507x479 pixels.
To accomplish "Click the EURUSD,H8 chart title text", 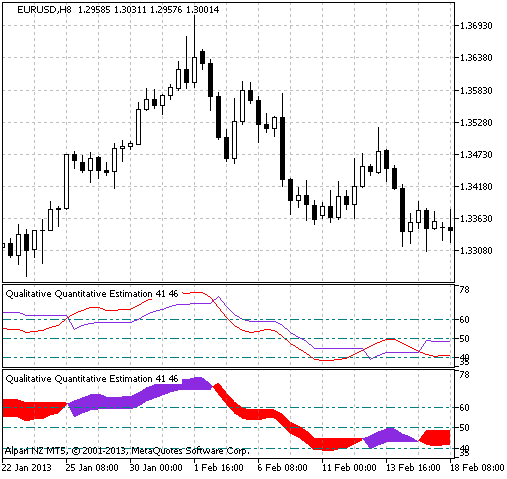I will pos(44,10).
